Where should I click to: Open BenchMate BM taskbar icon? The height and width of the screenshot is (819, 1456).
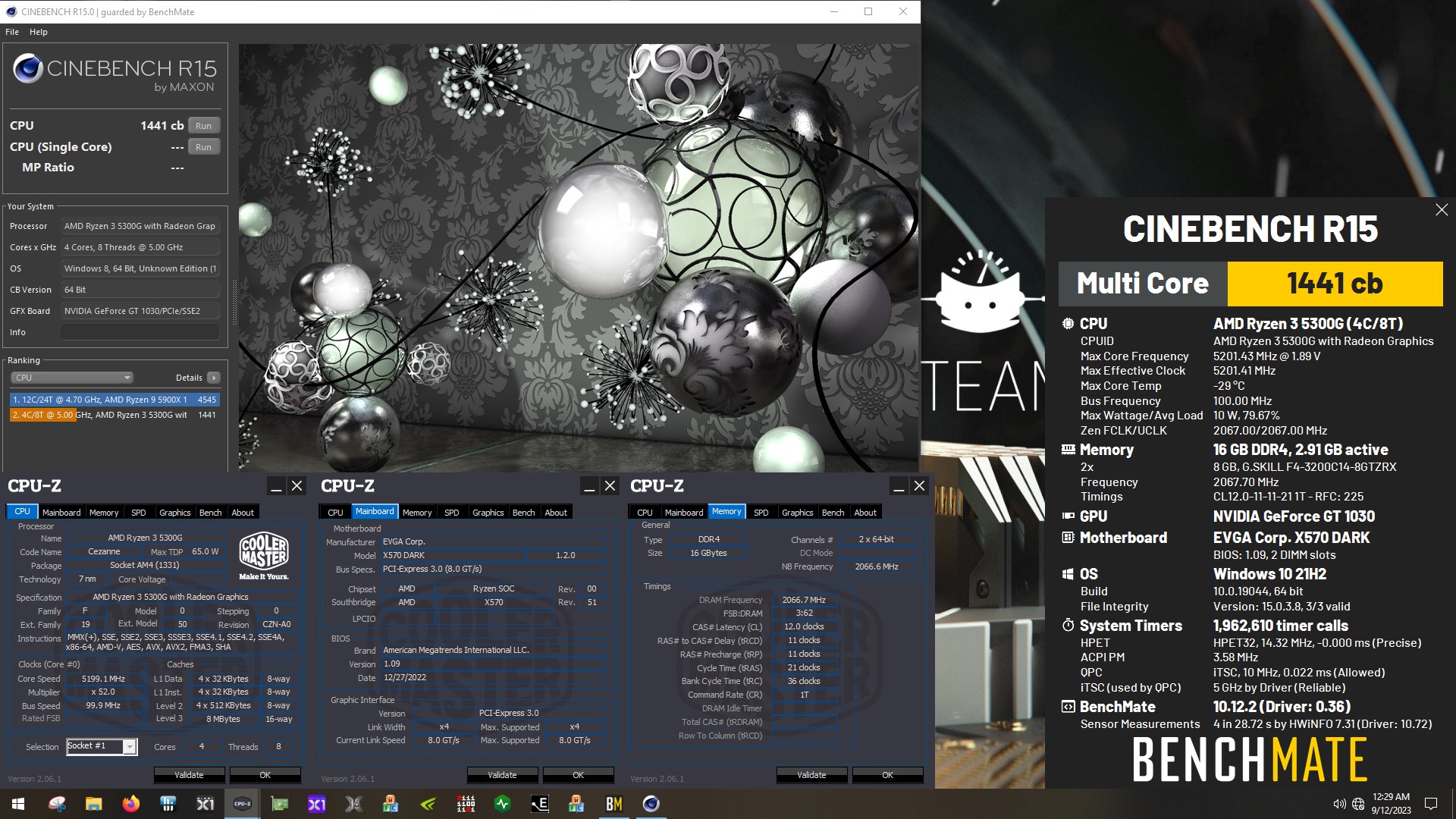pos(614,804)
